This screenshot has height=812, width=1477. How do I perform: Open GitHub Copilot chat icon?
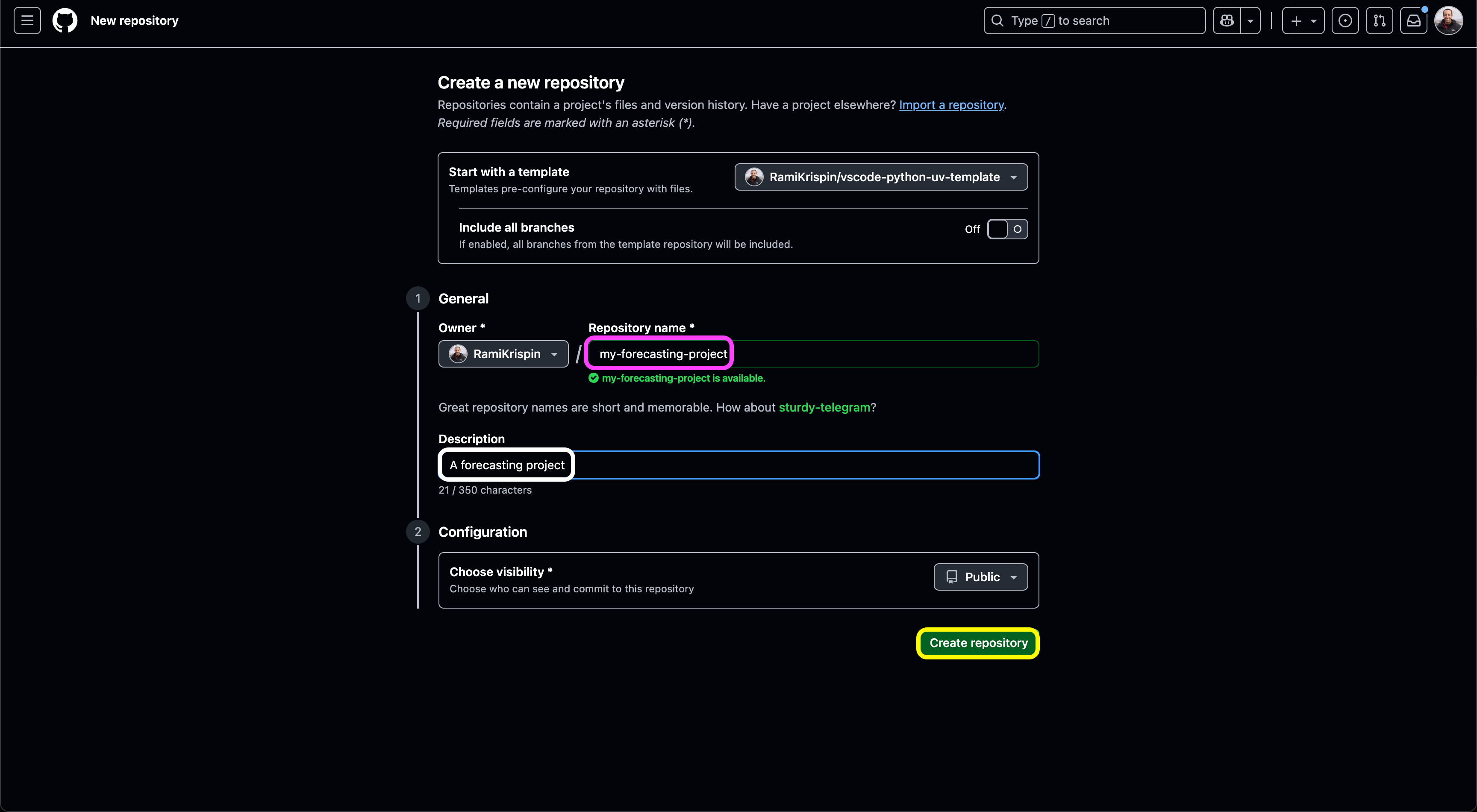(x=1227, y=21)
